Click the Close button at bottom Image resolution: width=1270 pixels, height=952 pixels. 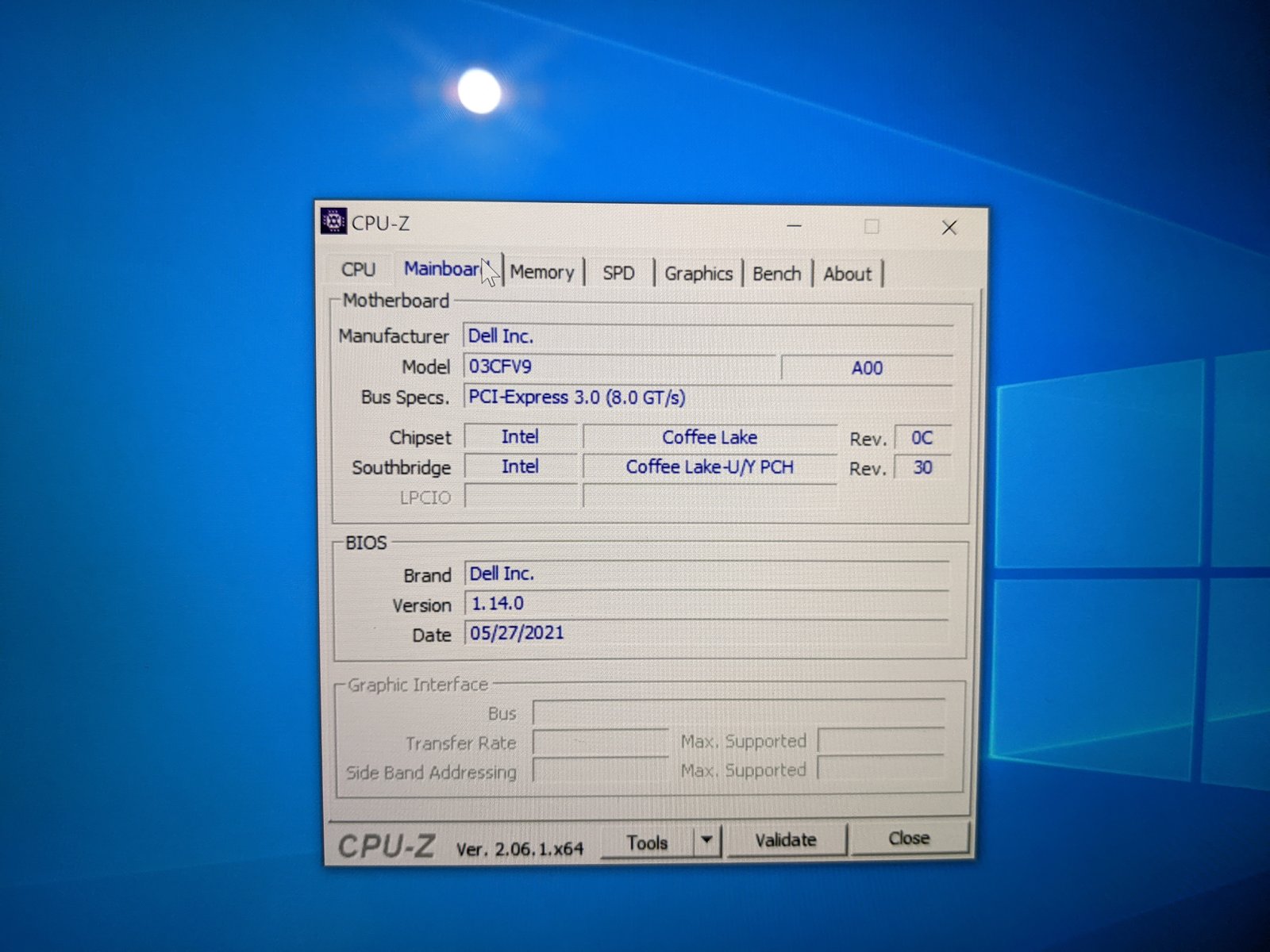point(909,839)
